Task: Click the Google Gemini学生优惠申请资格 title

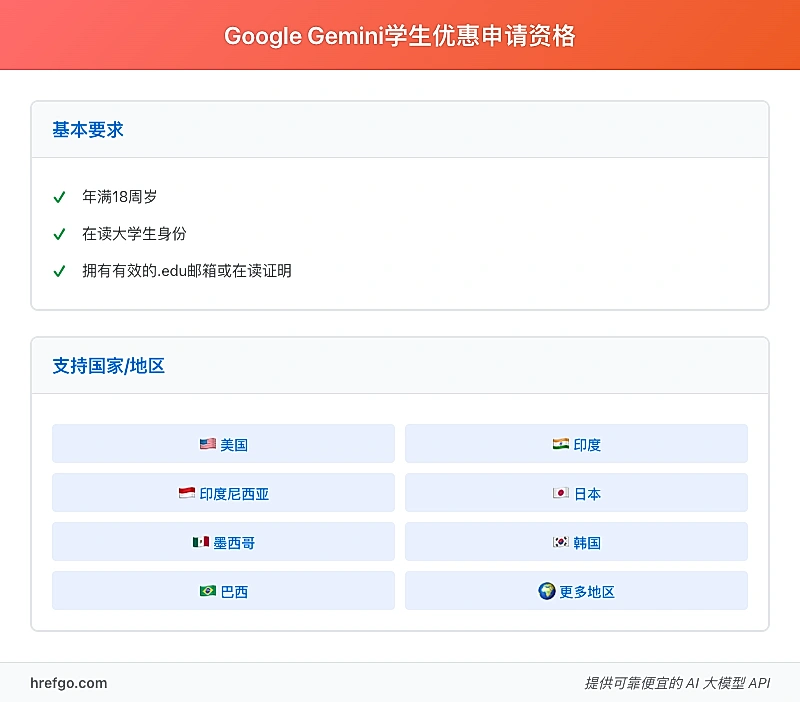Action: (400, 36)
